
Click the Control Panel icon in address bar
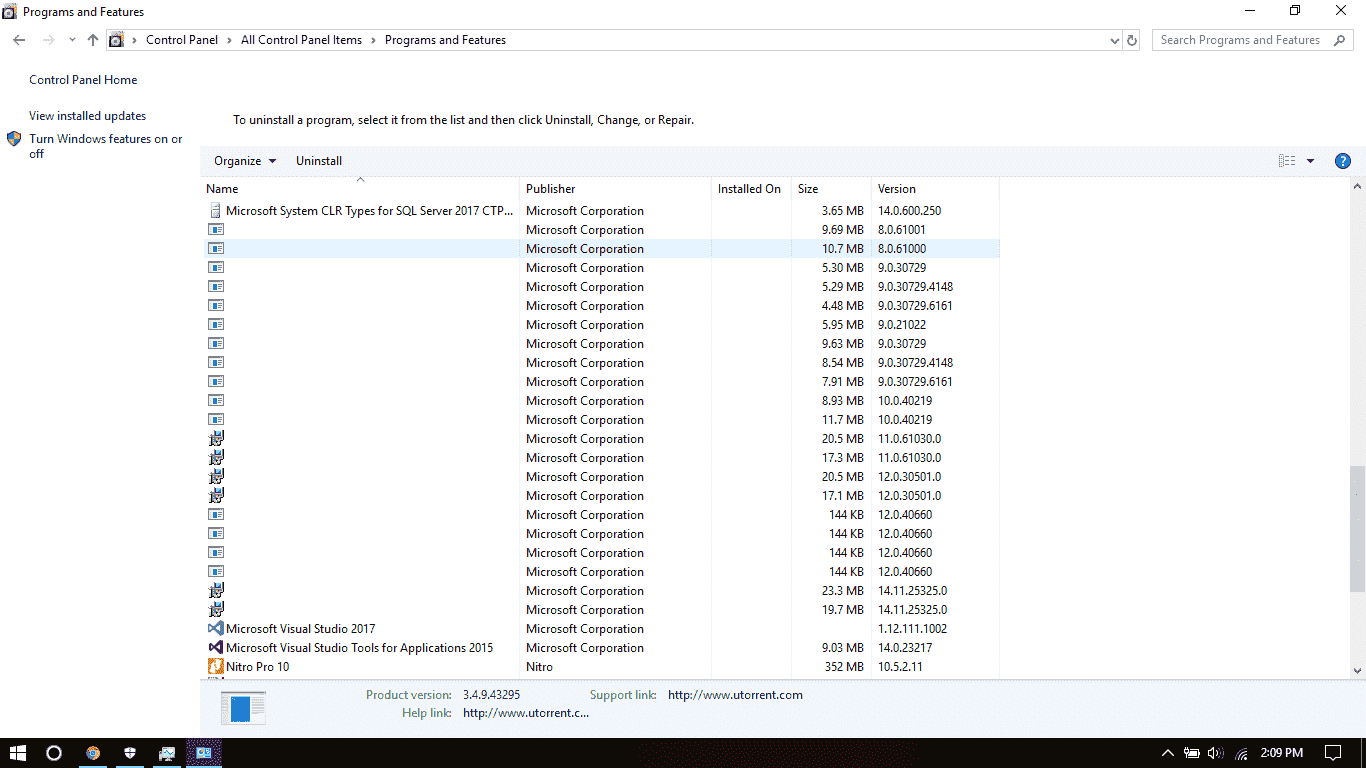(x=116, y=40)
